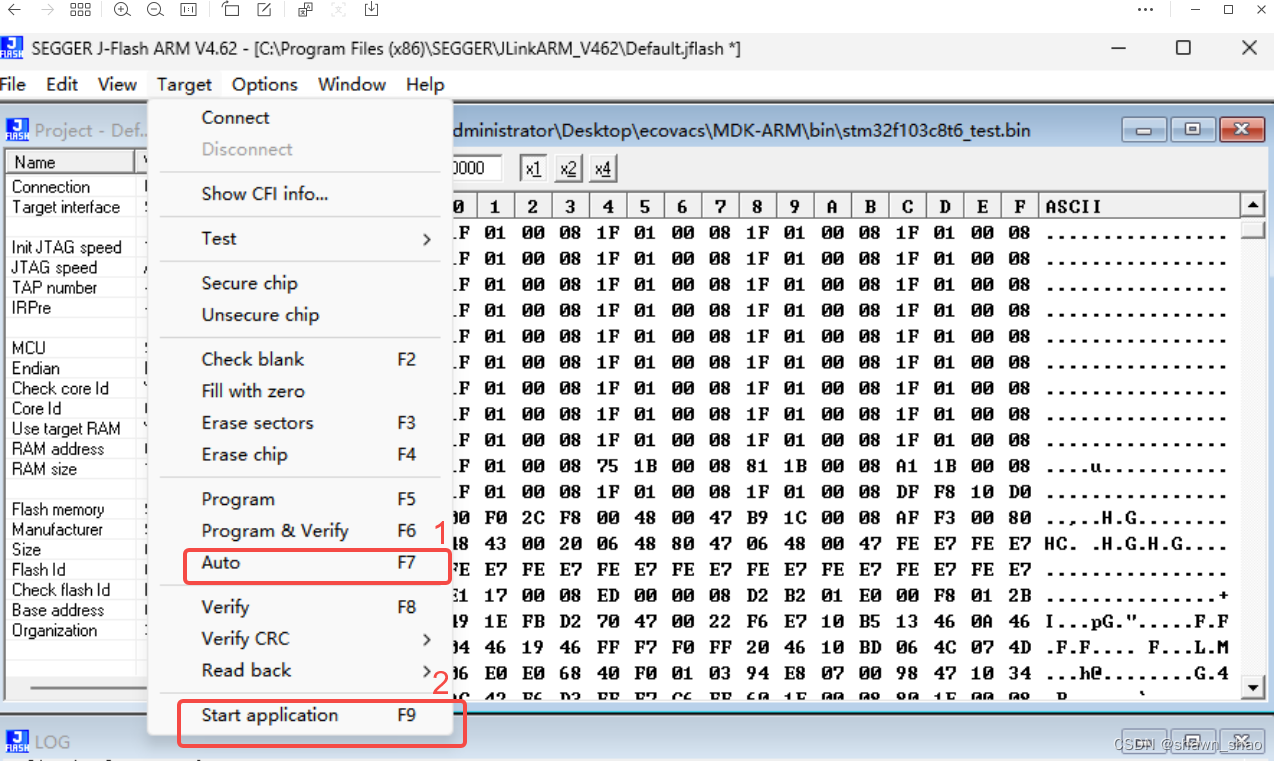Select the Manufacturer row
Viewport: 1277px width, 761px height.
(x=76, y=529)
